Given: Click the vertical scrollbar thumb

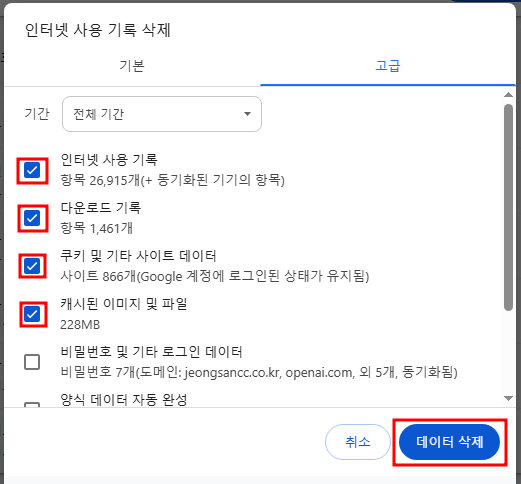Looking at the screenshot, I should pyautogui.click(x=508, y=208).
